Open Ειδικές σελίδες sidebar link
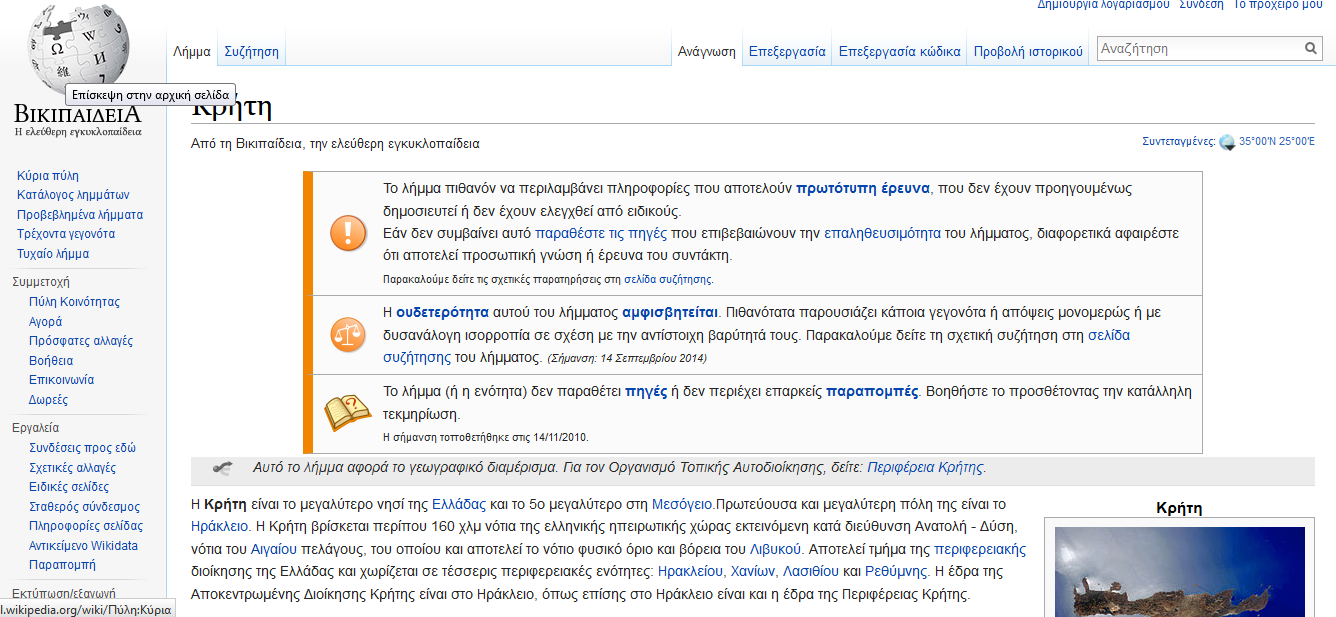 [69, 487]
